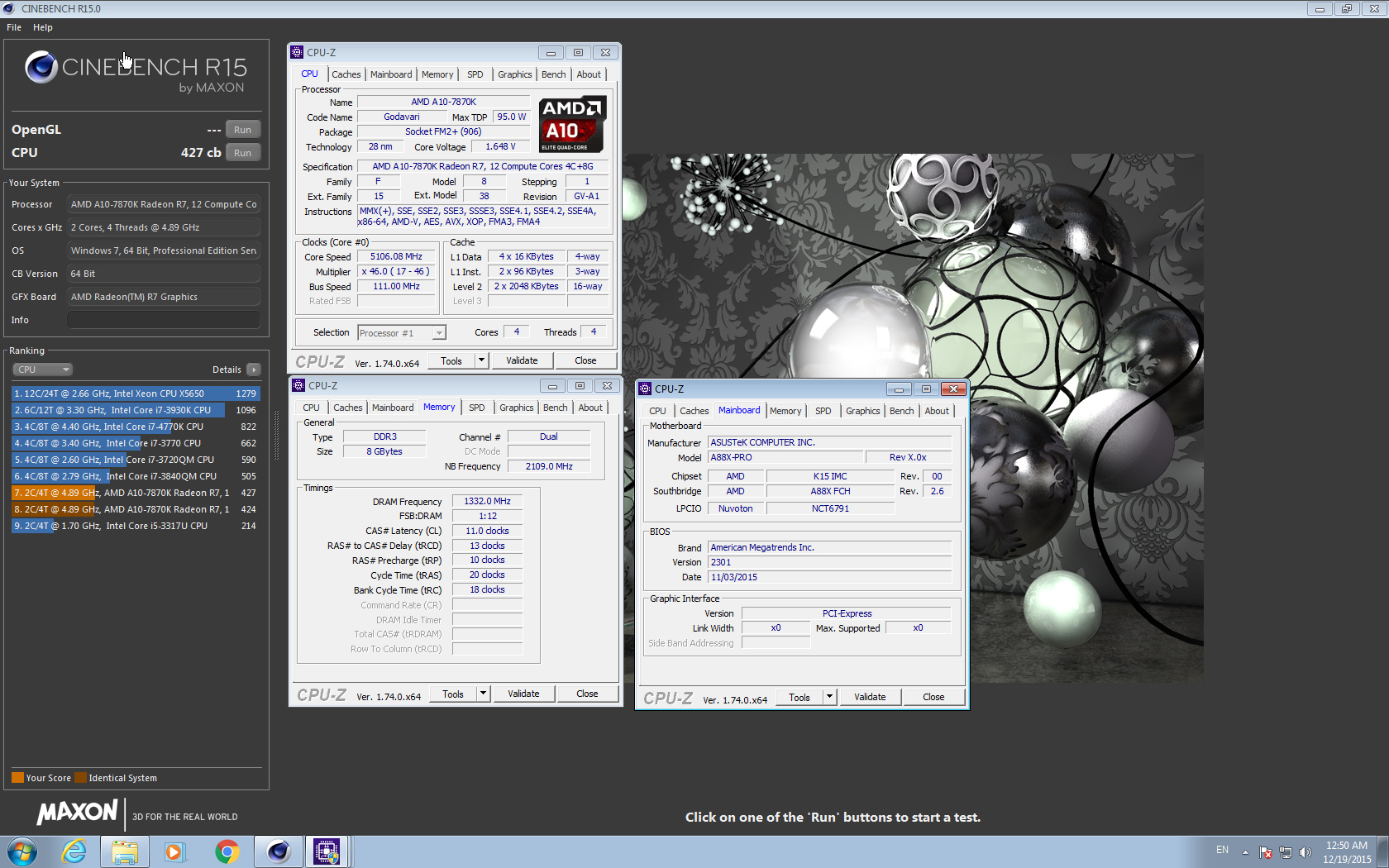Select Bench tab in top CPU-Z window
The height and width of the screenshot is (868, 1389).
(554, 74)
